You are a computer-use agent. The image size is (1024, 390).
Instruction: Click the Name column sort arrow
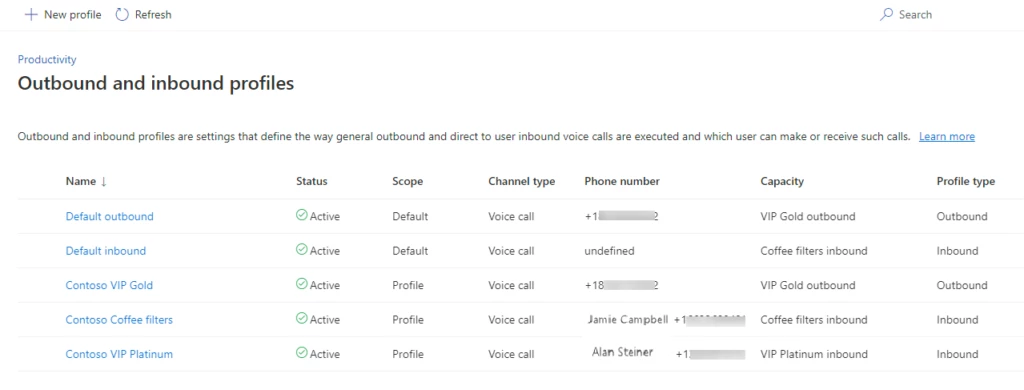pos(103,182)
